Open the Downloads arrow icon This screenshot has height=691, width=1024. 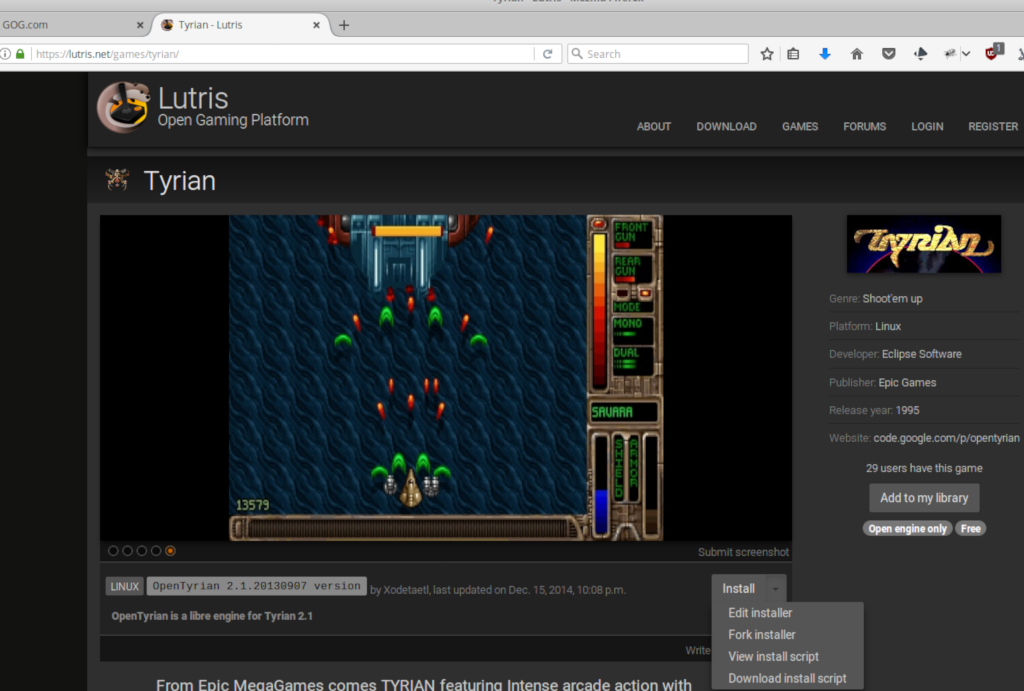pos(825,54)
